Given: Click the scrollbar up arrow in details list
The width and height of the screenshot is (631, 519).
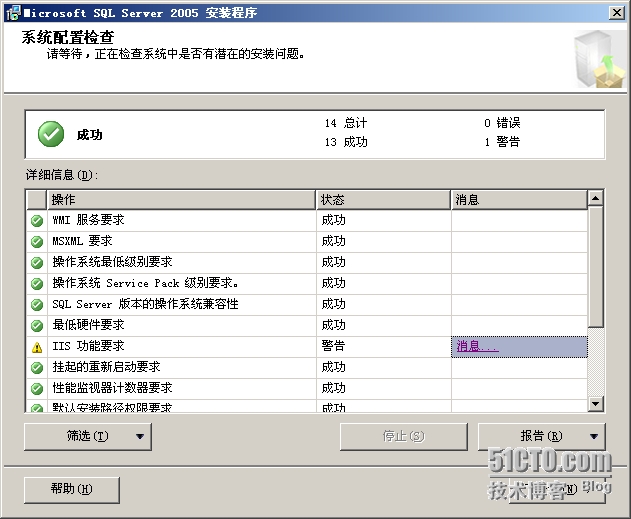Looking at the screenshot, I should click(596, 198).
